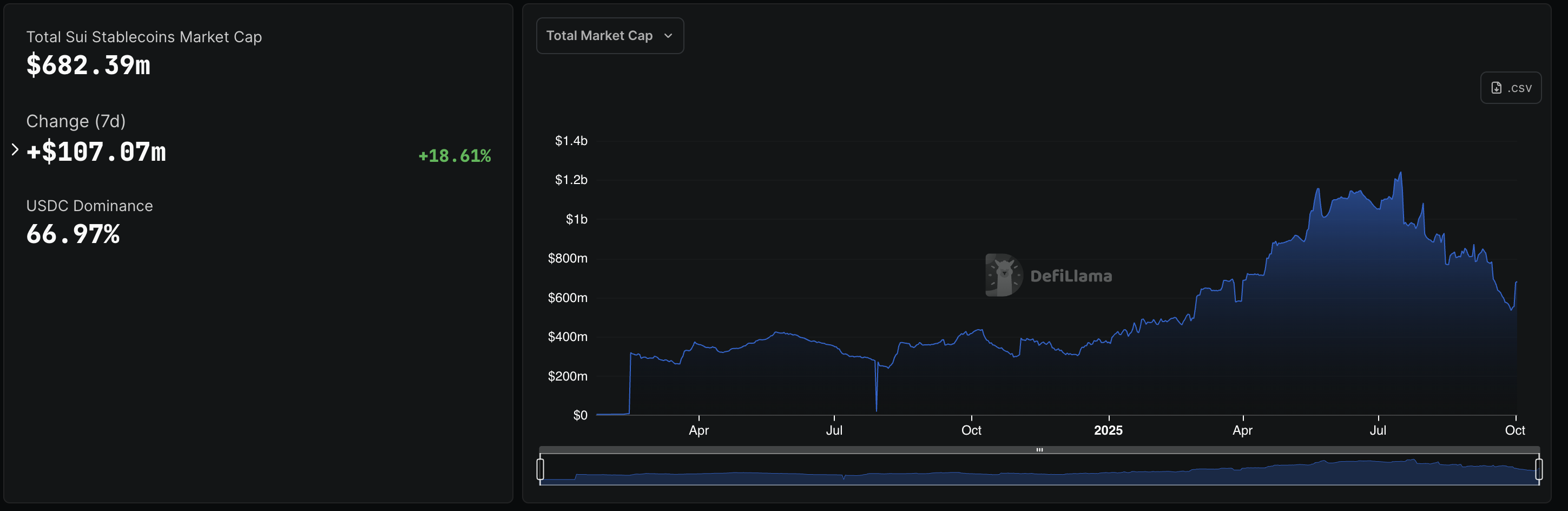Screen dimensions: 1568x511
Task: Click the DefiLlama llama logo watermark
Action: [1003, 276]
